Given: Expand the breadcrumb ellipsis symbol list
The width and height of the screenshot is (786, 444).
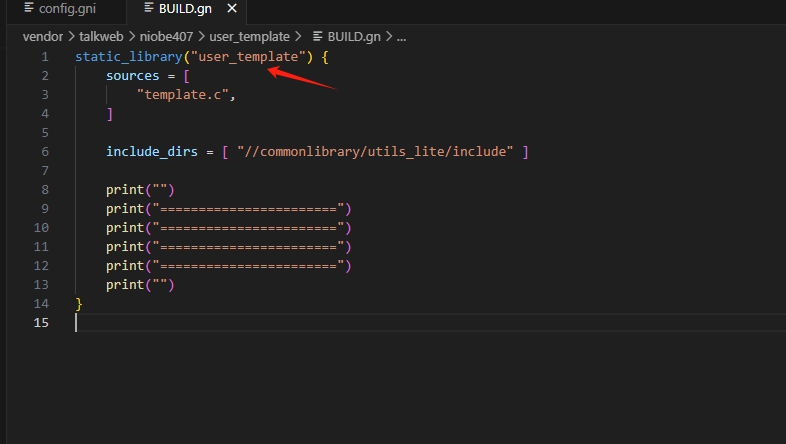Looking at the screenshot, I should (x=401, y=36).
